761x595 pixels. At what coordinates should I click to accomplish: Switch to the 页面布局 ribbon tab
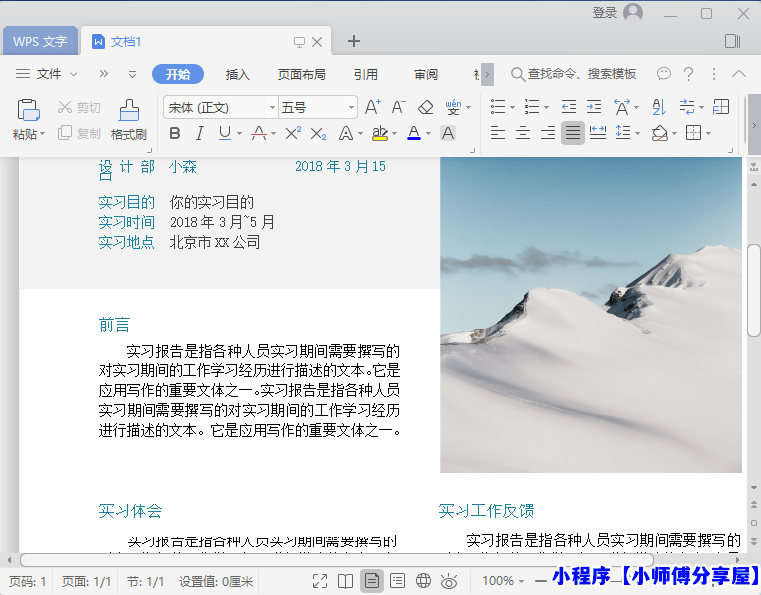301,74
